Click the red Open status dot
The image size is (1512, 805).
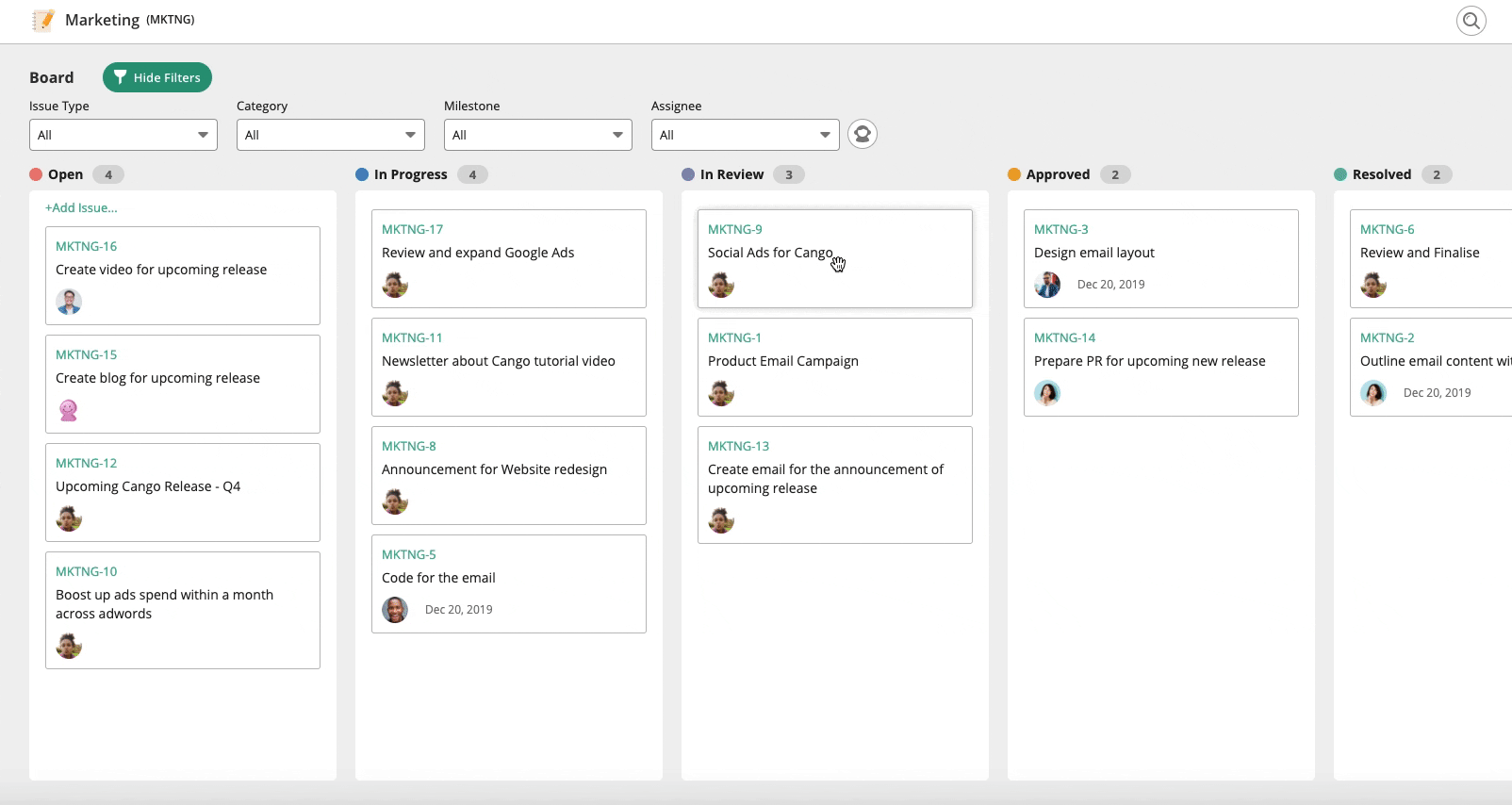[x=36, y=174]
